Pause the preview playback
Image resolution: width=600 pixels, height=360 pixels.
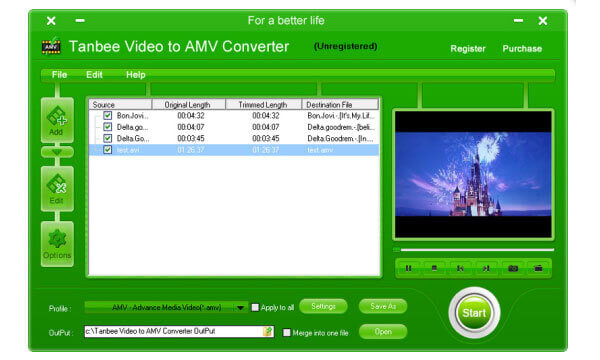(409, 268)
